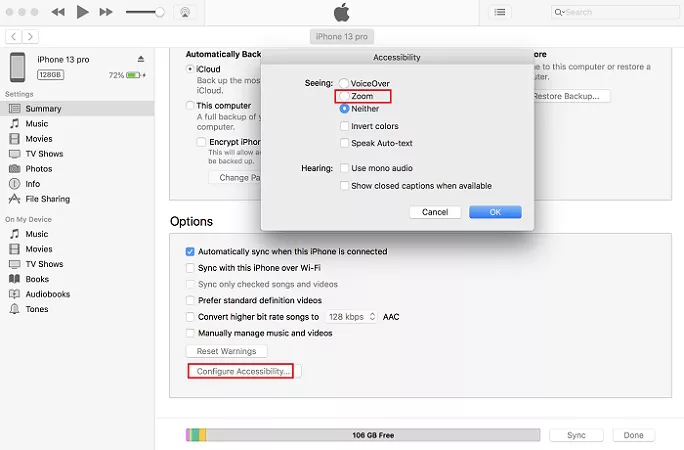Skip forward with the fast-forward button
The image size is (684, 450).
[106, 12]
